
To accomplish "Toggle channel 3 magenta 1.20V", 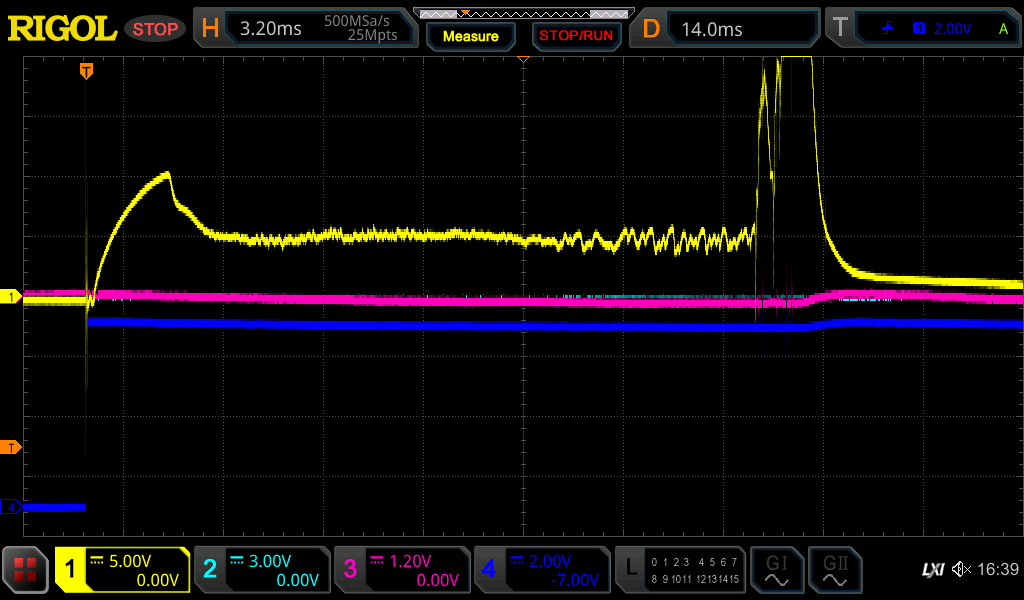I will point(400,570).
